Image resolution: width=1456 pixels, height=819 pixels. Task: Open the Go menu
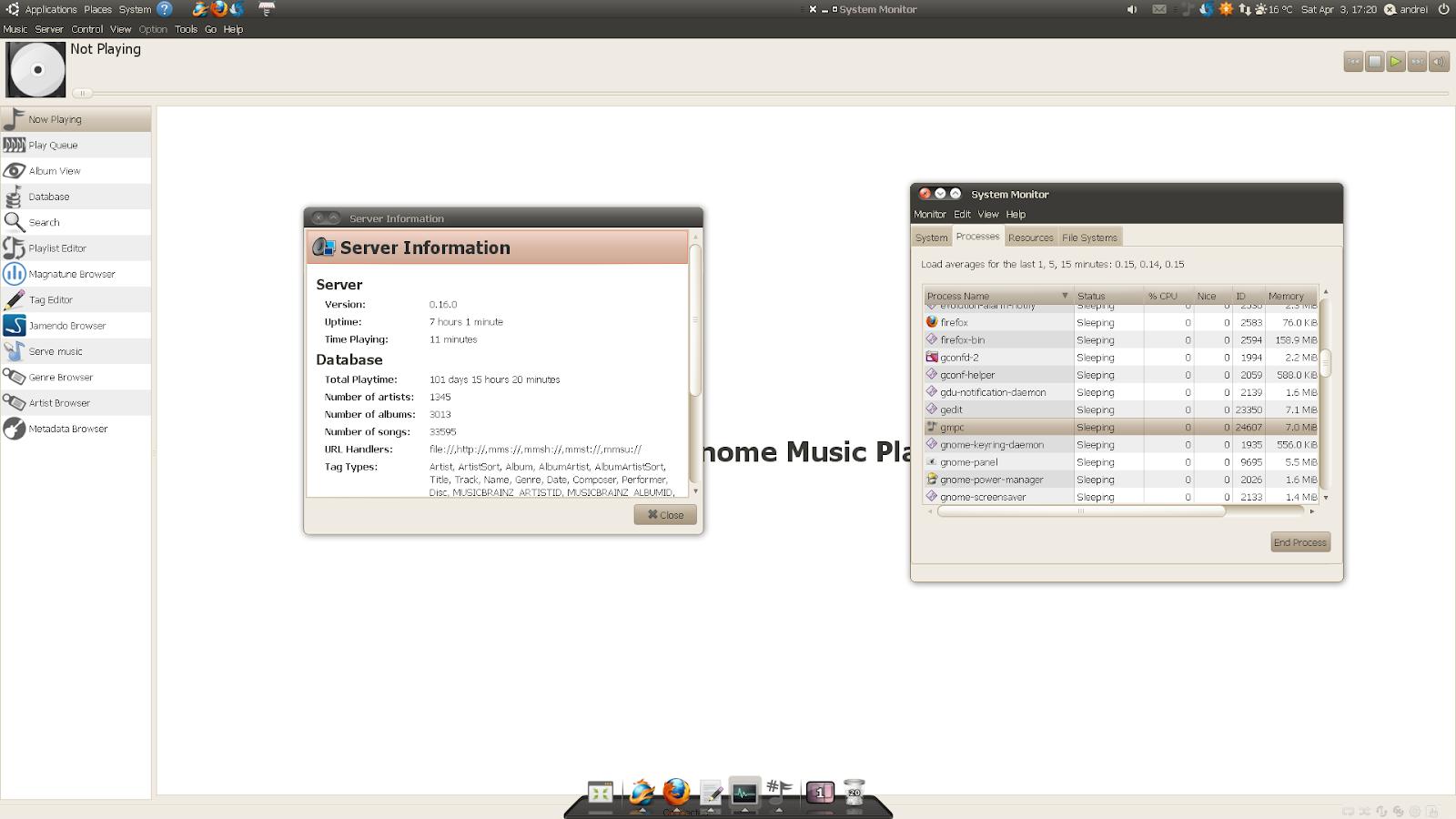coord(210,29)
